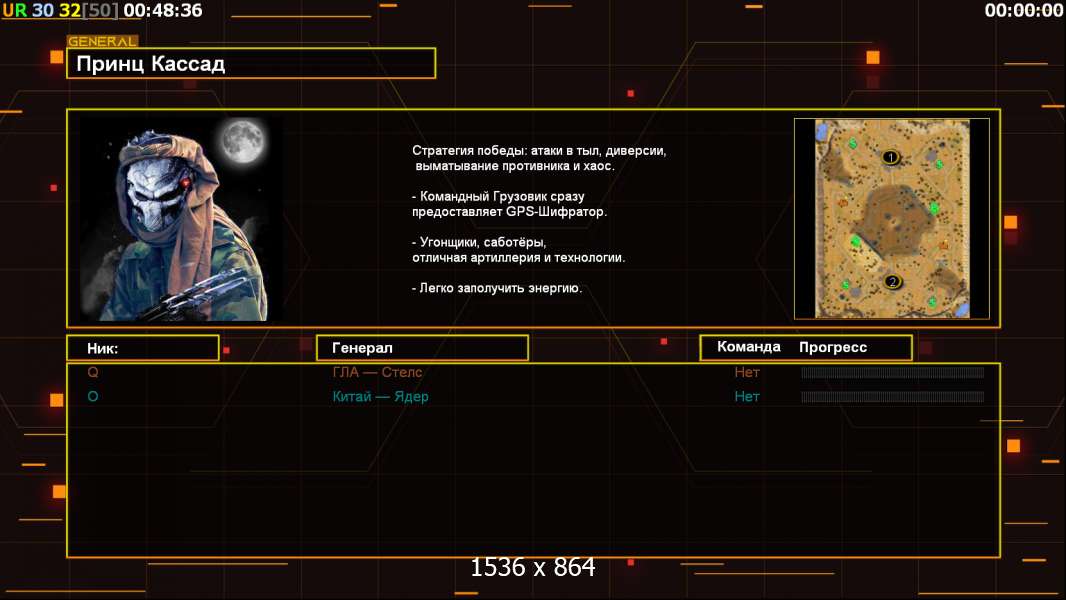Click start position marker 2 on minimap
Image resolution: width=1066 pixels, height=600 pixels.
point(893,281)
